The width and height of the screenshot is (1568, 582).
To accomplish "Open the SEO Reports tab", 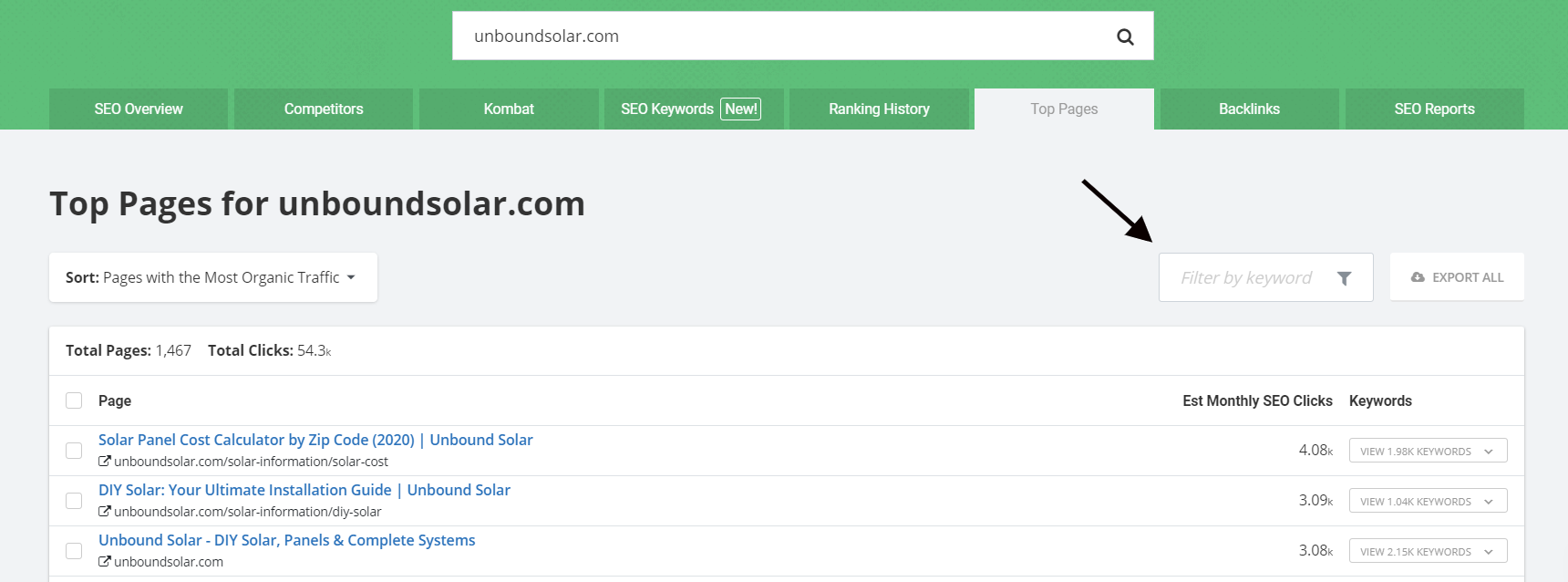I will tap(1434, 109).
